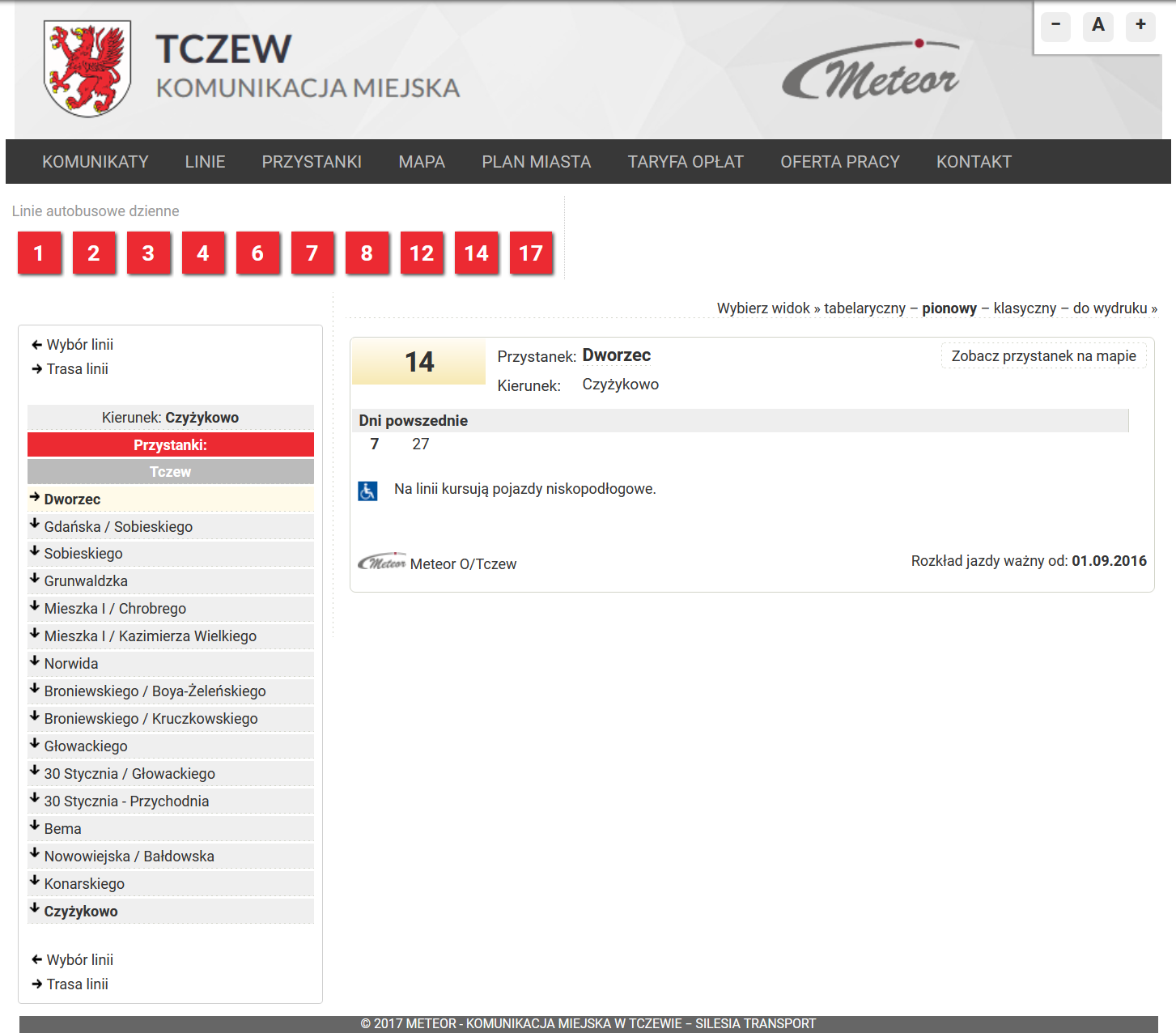This screenshot has width=1176, height=1033.
Task: Click the Tczew coat of arms logo
Action: click(87, 69)
